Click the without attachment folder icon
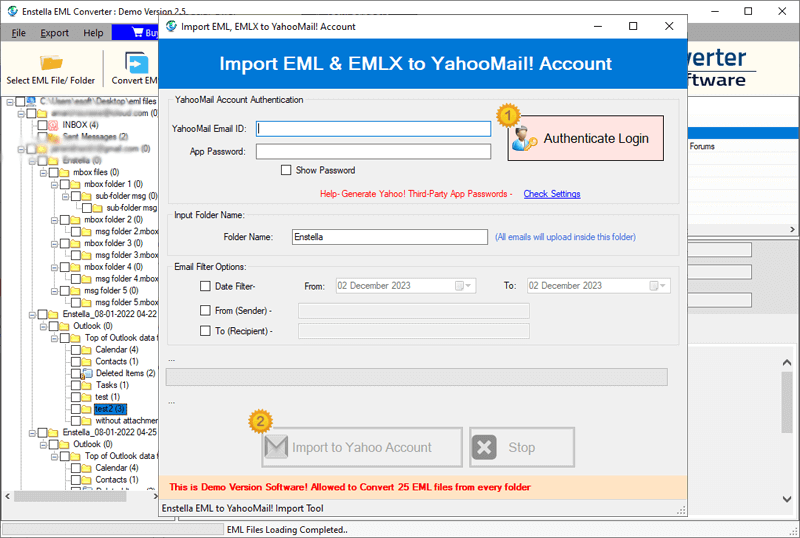800x538 pixels. click(x=87, y=421)
